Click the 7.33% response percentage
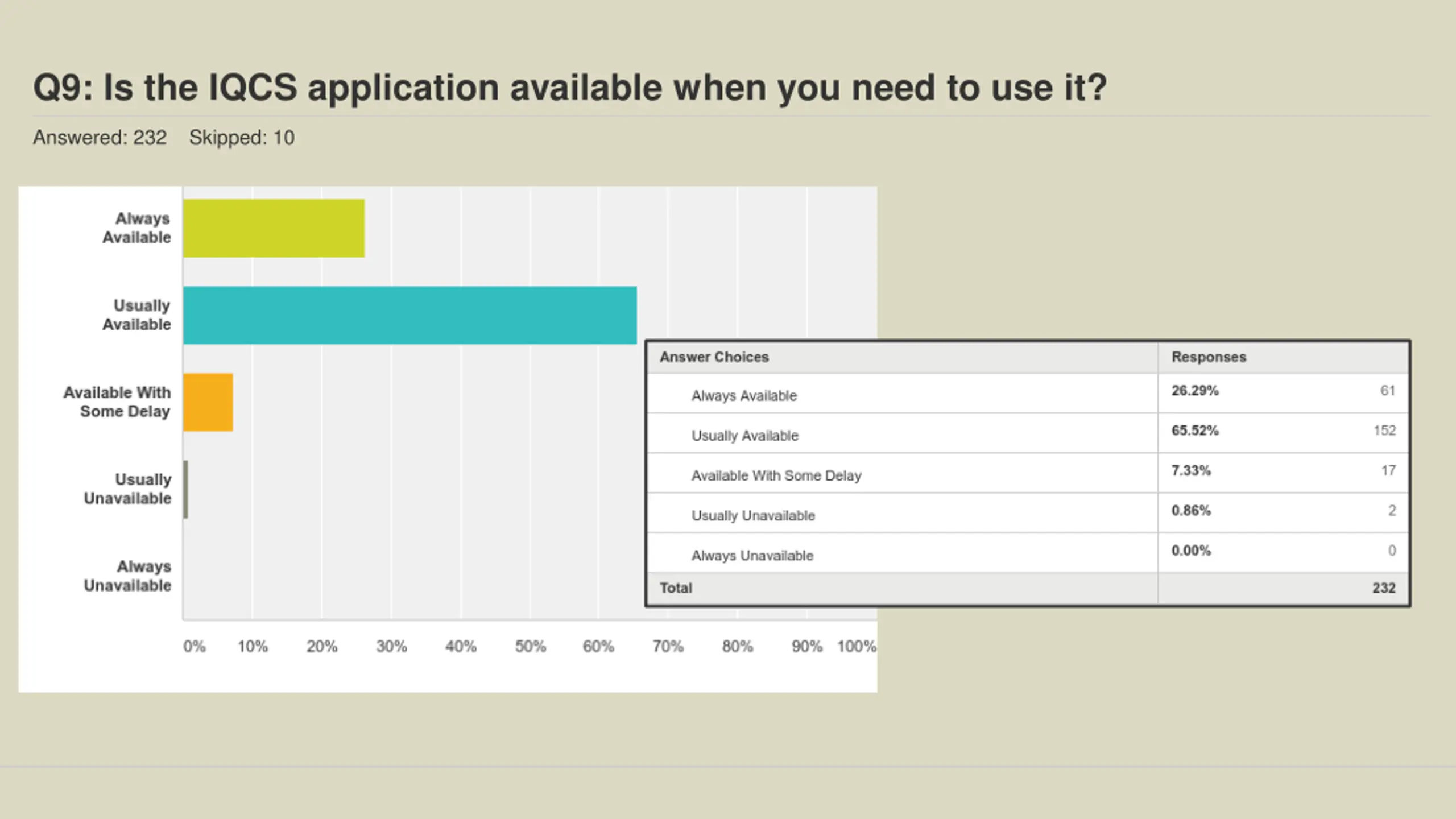Image resolution: width=1456 pixels, height=819 pixels. [x=1191, y=470]
